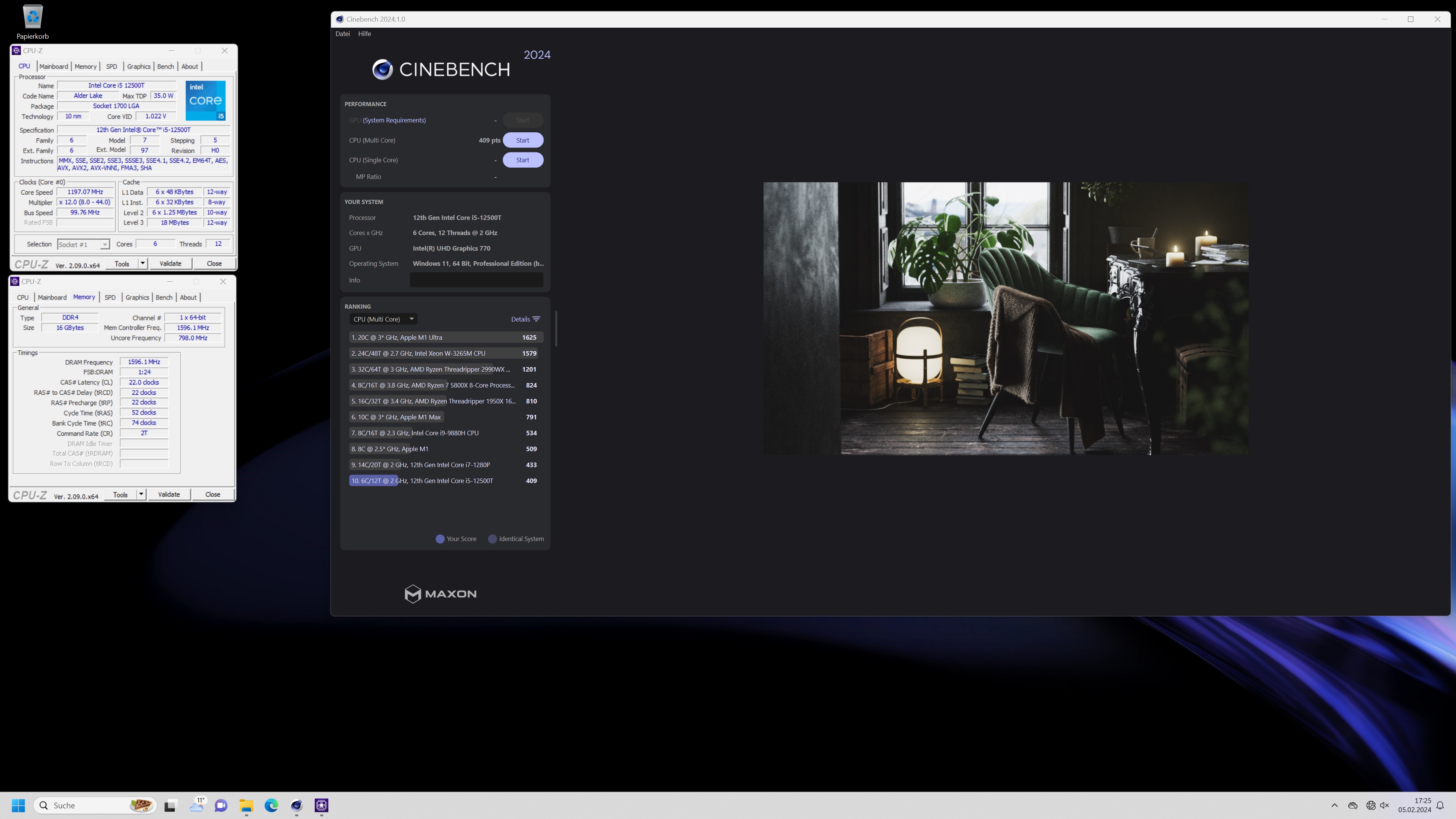Screen dimensions: 1456x819
Task: Select the Core i9-9880H ranking row
Action: [446, 433]
